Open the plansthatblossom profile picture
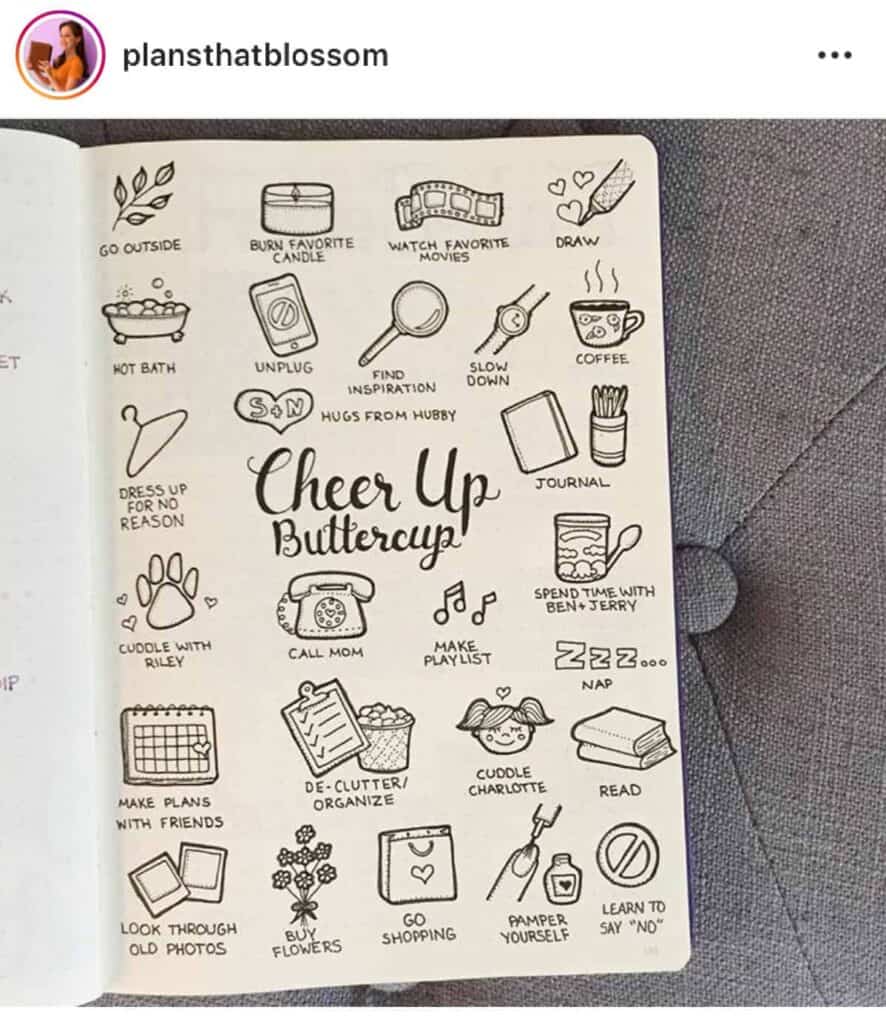Image resolution: width=886 pixels, height=1024 pixels. click(60, 55)
